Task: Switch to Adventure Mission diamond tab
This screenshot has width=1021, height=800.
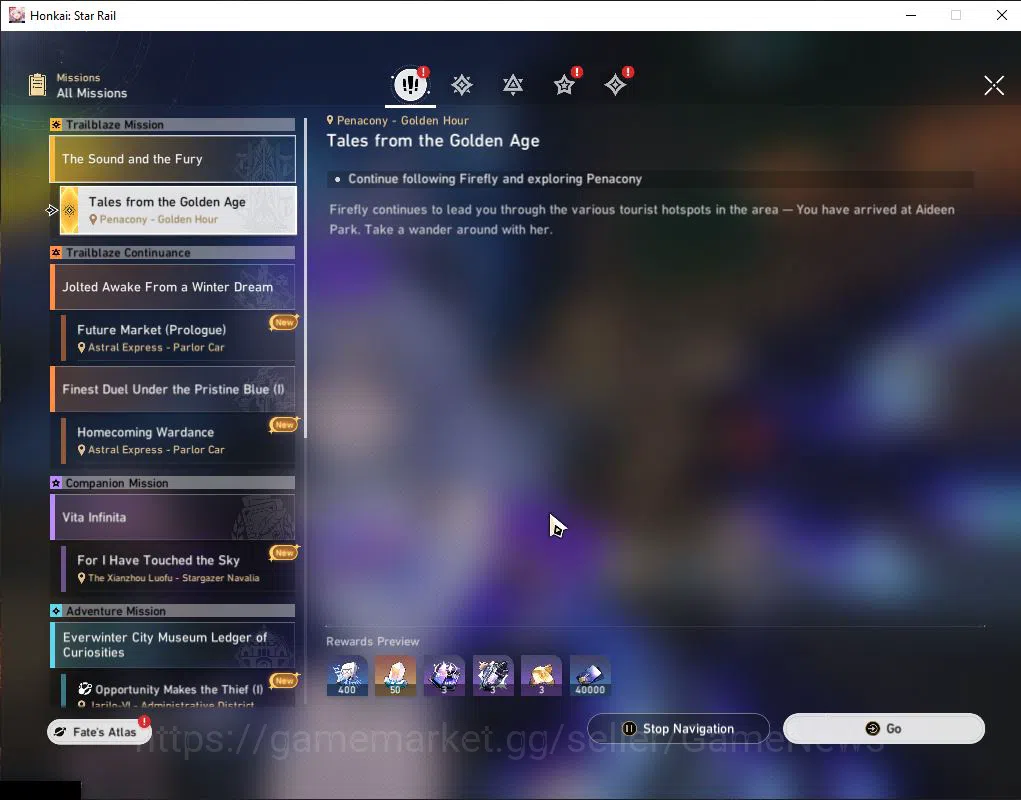Action: (x=615, y=85)
